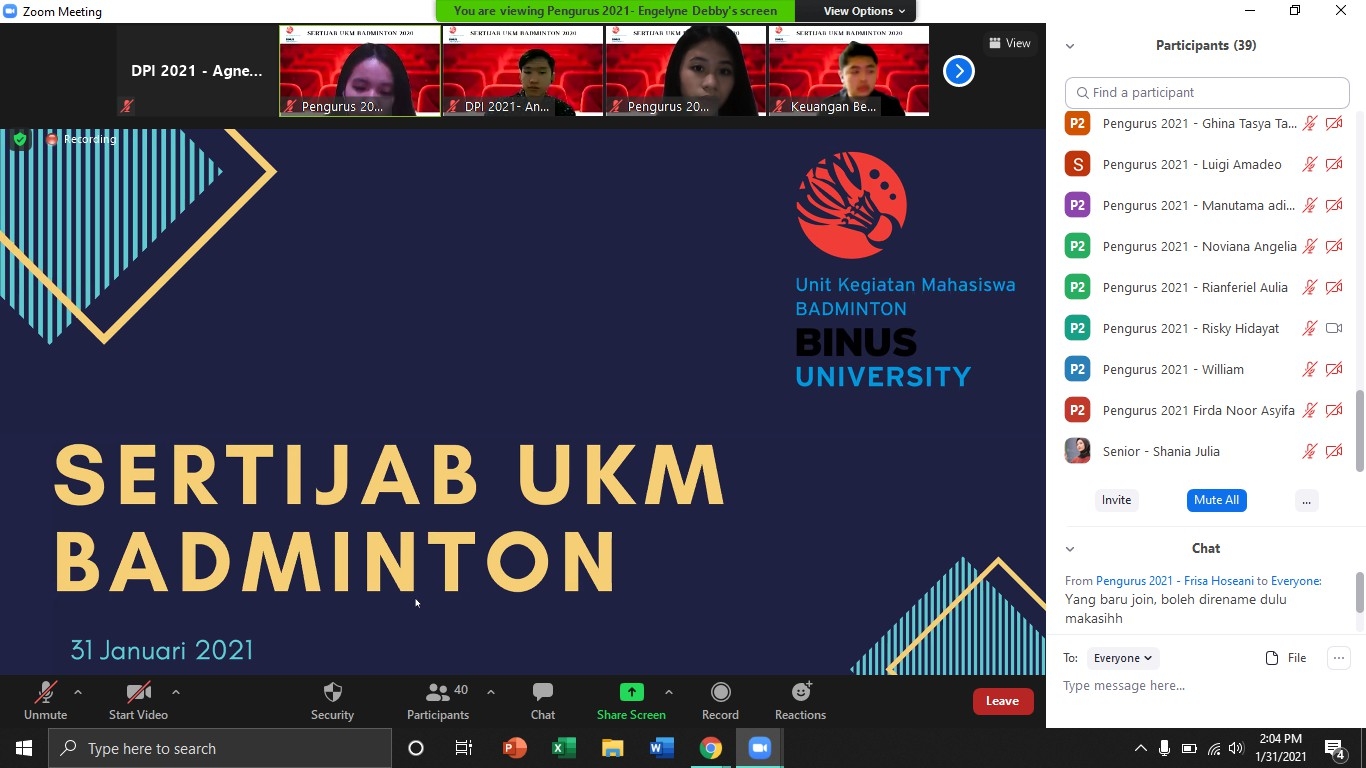This screenshot has width=1366, height=768.
Task: Open Excel from taskbar
Action: click(563, 748)
